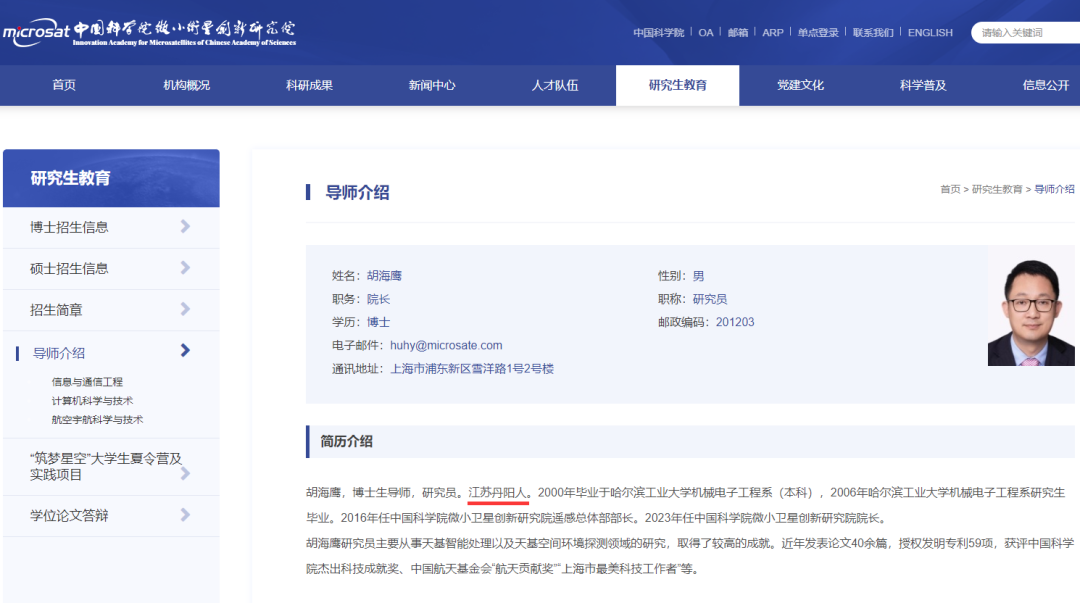Click the title value 研究员
The width and height of the screenshot is (1080, 603).
pyautogui.click(x=710, y=299)
